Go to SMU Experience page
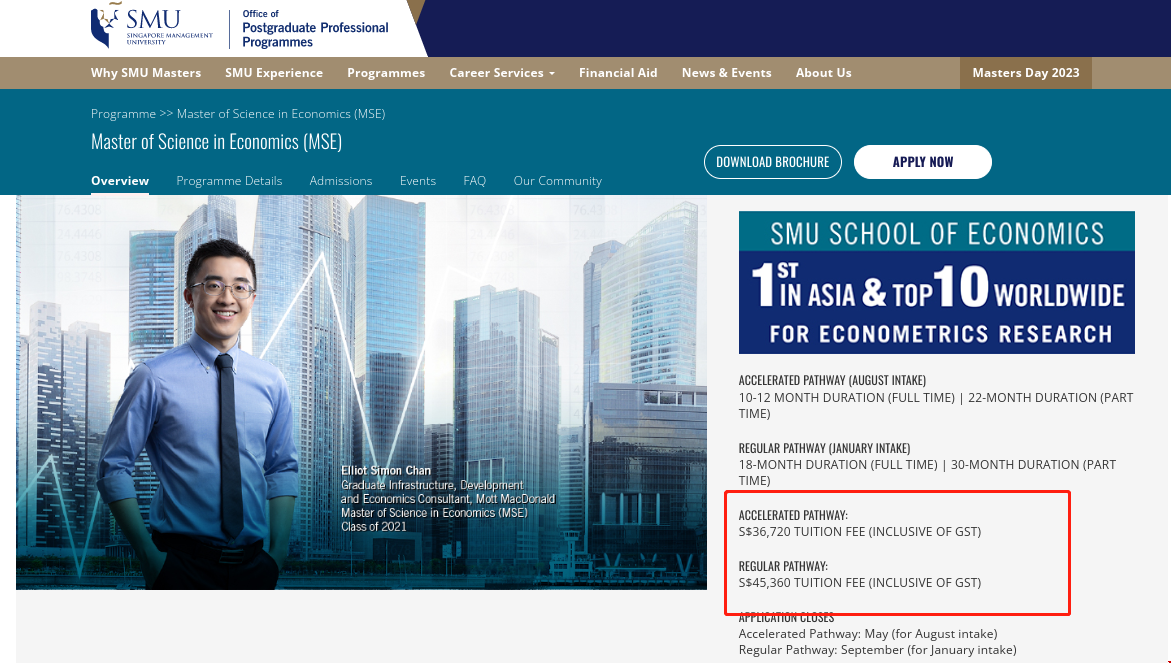The width and height of the screenshot is (1171, 663). click(x=274, y=73)
